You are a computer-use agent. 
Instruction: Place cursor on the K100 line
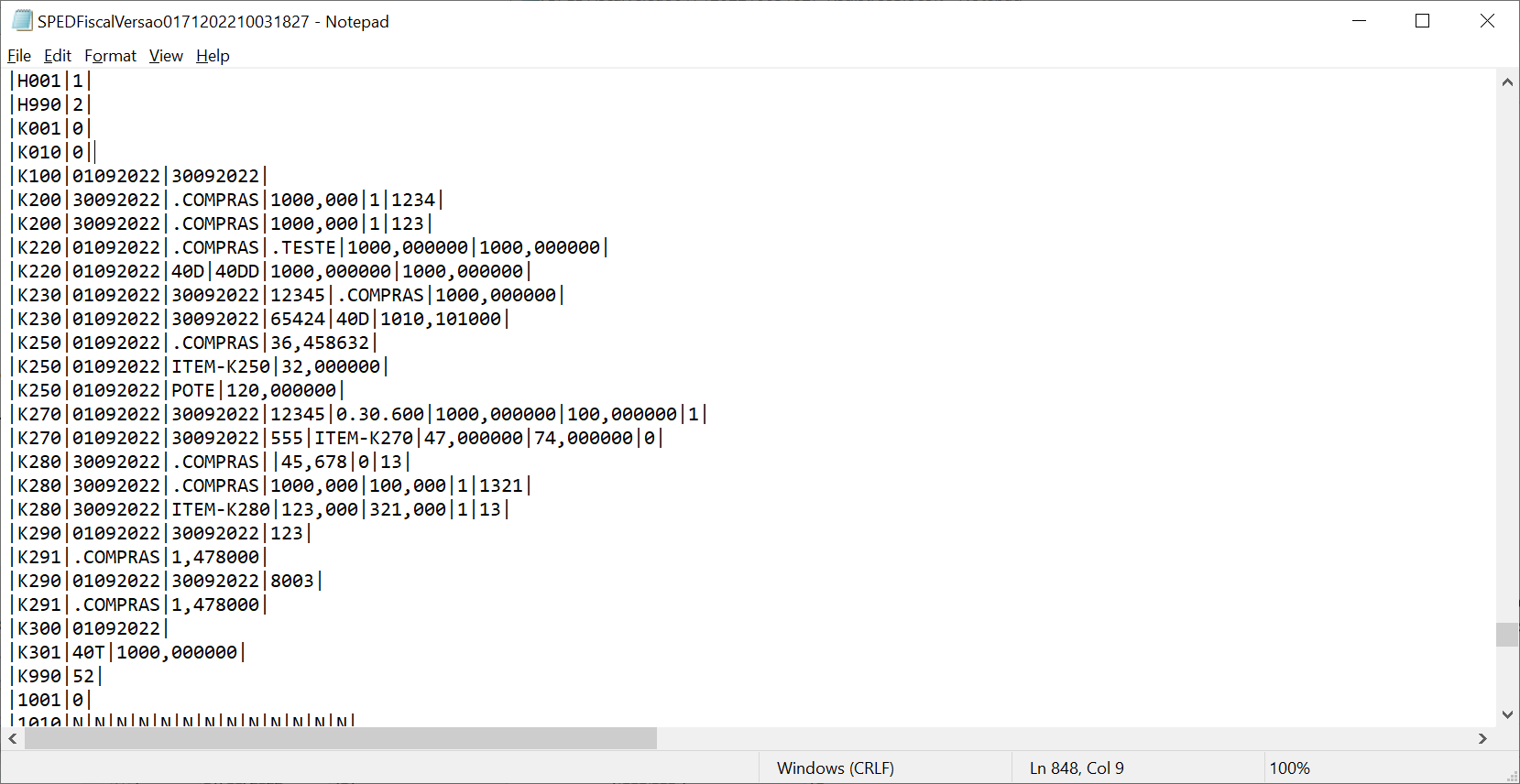pyautogui.click(x=138, y=176)
